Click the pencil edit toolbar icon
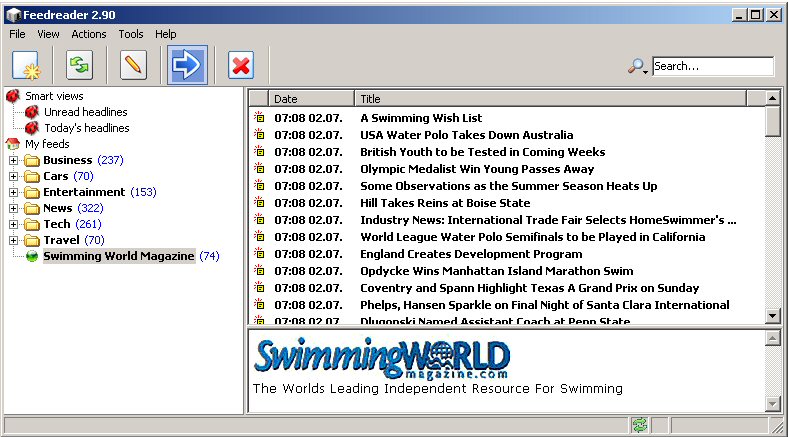This screenshot has height=437, width=788. [x=133, y=66]
